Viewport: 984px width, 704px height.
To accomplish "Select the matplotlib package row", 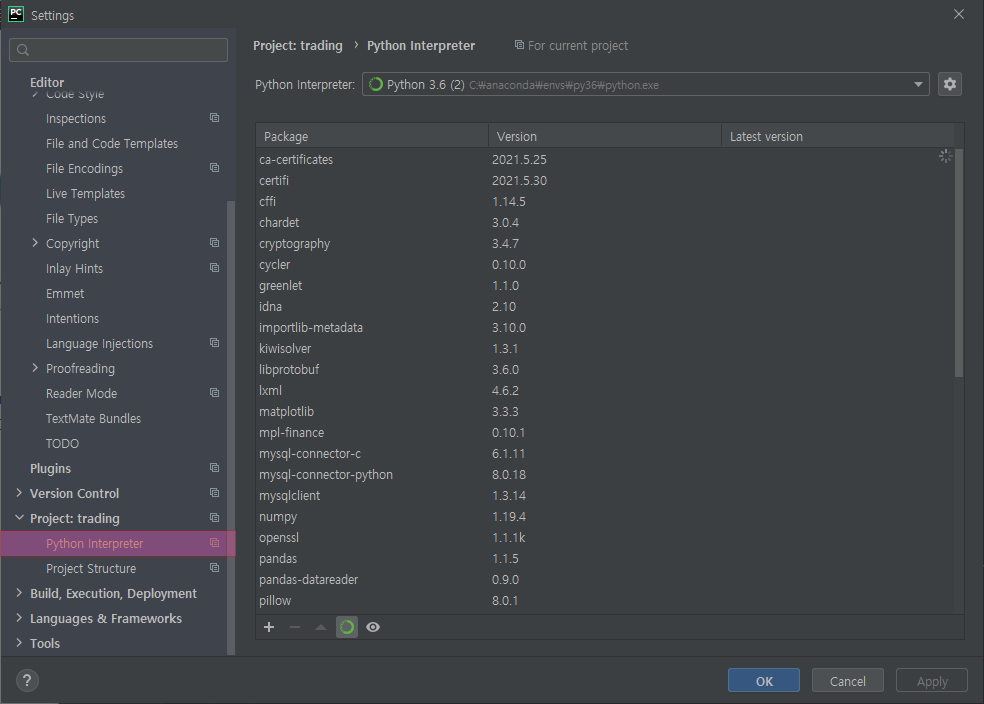I will 605,412.
